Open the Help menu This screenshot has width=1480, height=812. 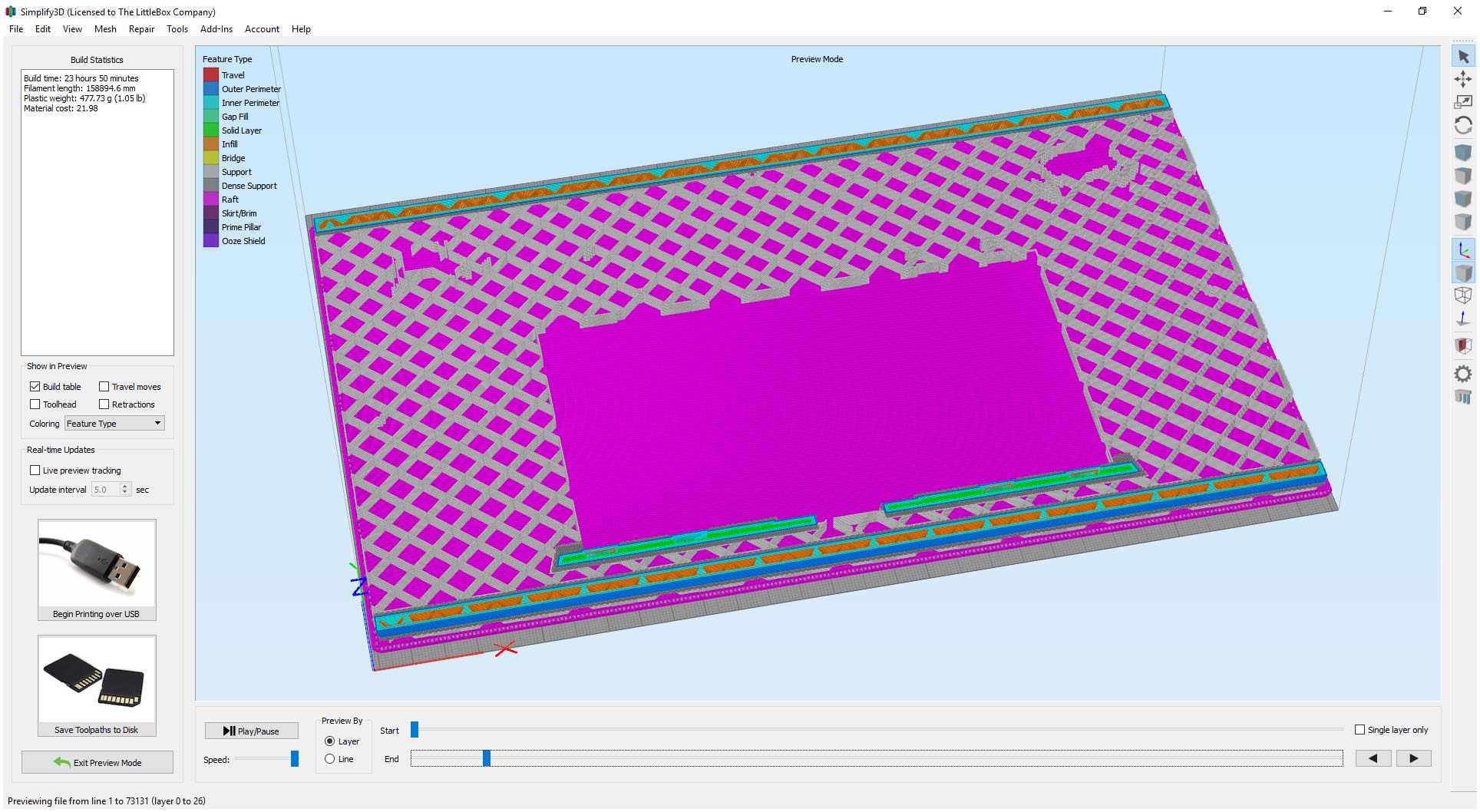[x=301, y=29]
